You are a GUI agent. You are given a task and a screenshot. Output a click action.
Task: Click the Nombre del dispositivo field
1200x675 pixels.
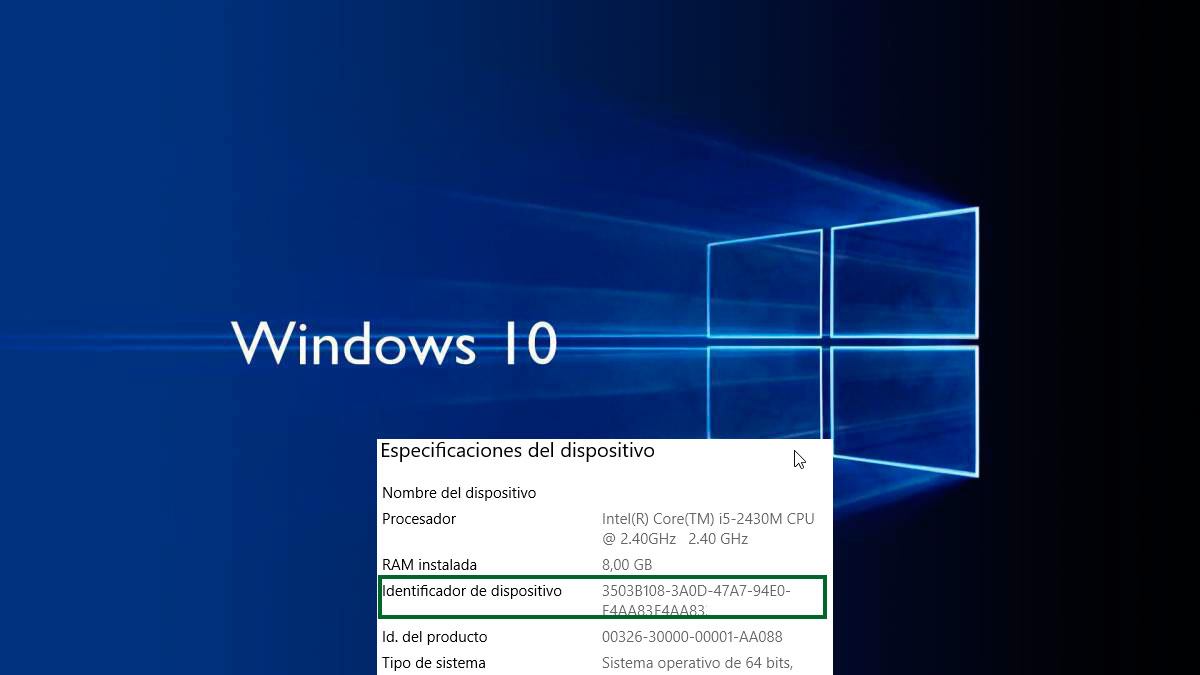tap(458, 492)
